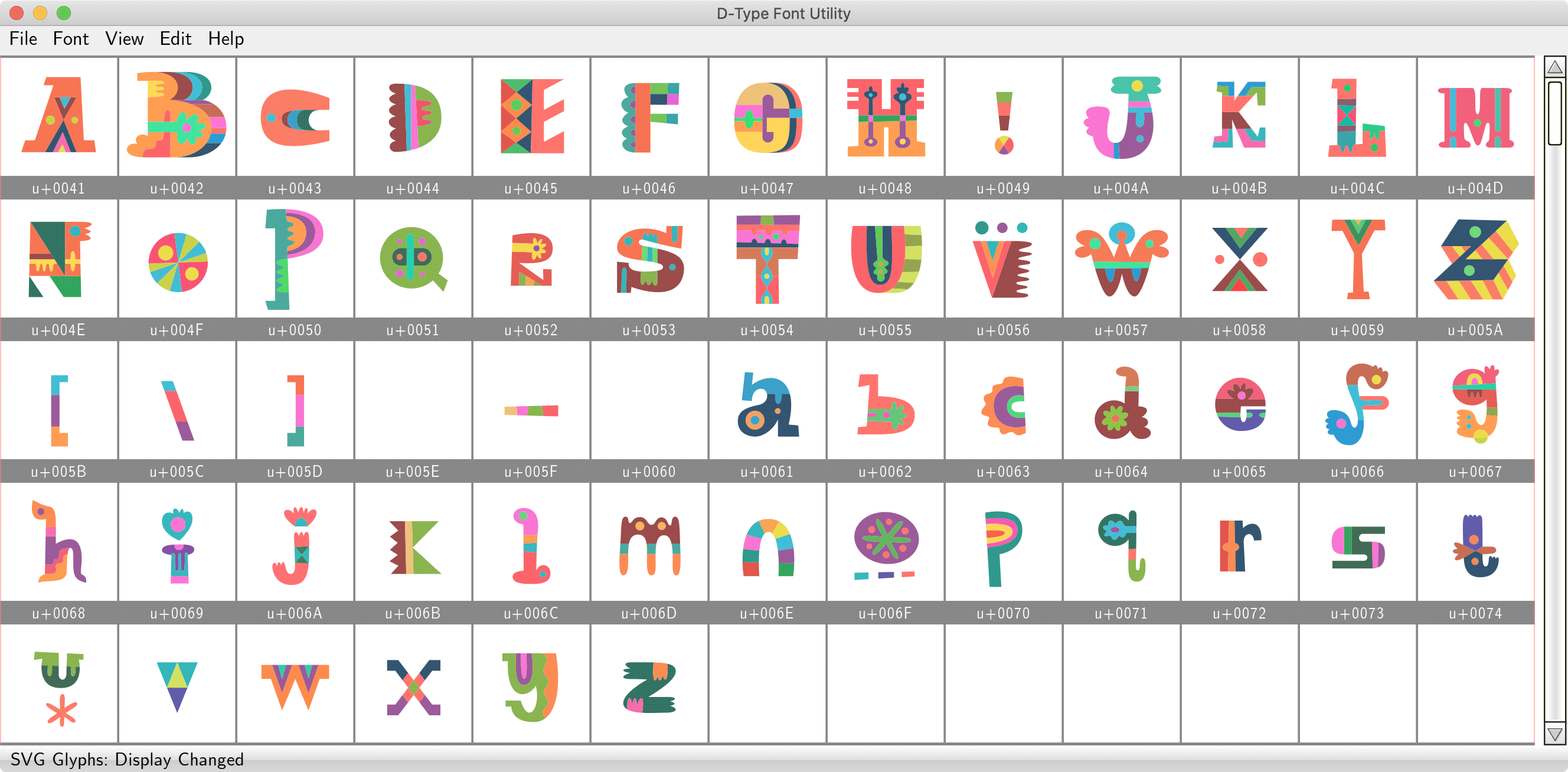Screen dimensions: 1568x772
Task: Select the lowercase r glyph at u+0072
Action: [x=1240, y=546]
